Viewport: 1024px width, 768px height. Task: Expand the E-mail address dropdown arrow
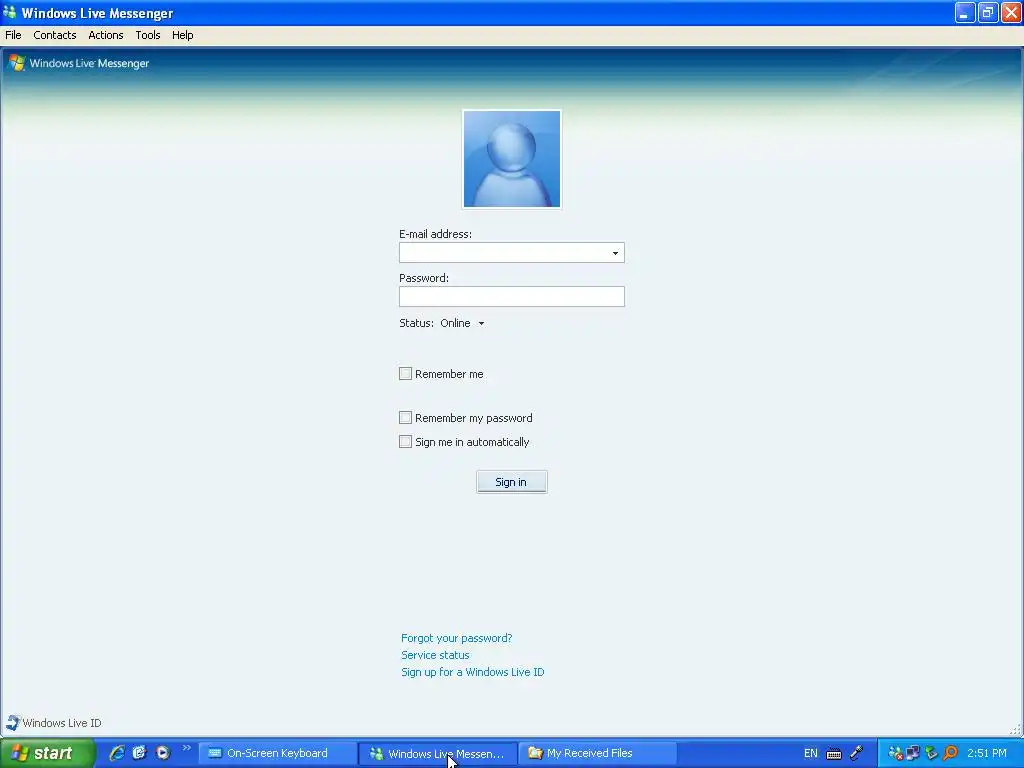[615, 253]
